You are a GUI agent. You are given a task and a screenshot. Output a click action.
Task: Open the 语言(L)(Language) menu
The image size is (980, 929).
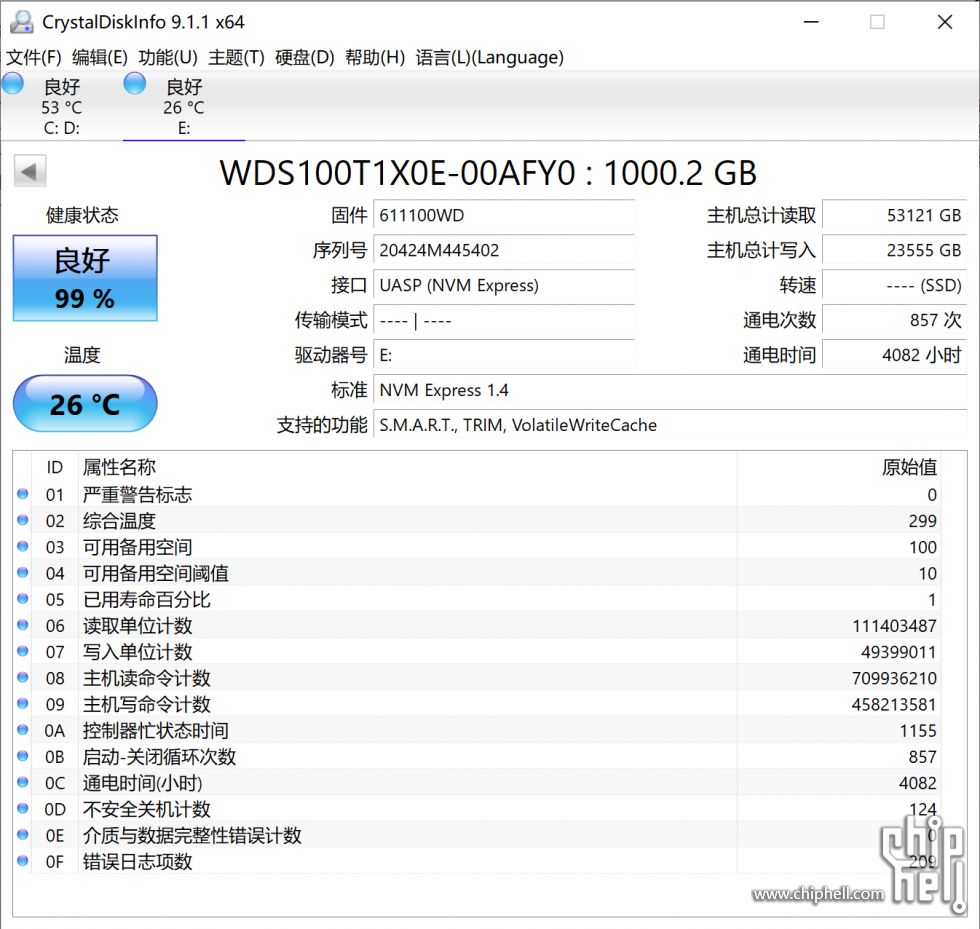coord(489,58)
